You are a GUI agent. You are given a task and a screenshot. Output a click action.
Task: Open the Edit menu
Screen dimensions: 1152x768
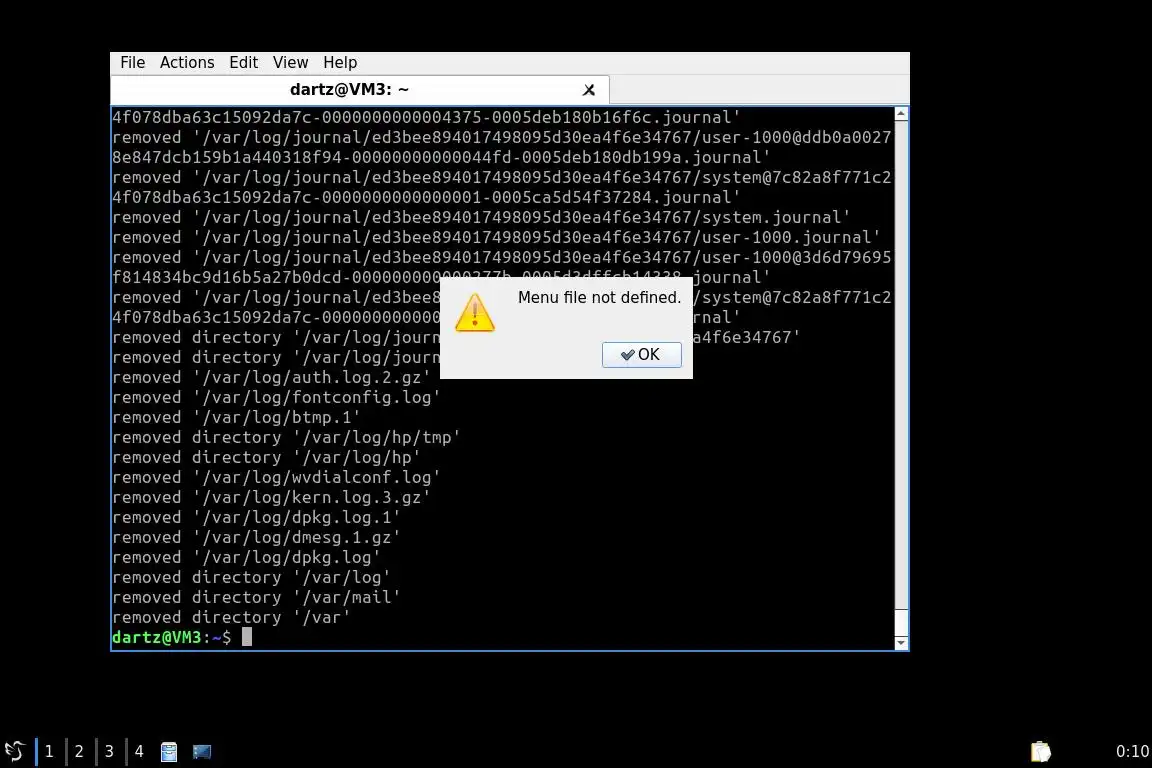(x=243, y=62)
